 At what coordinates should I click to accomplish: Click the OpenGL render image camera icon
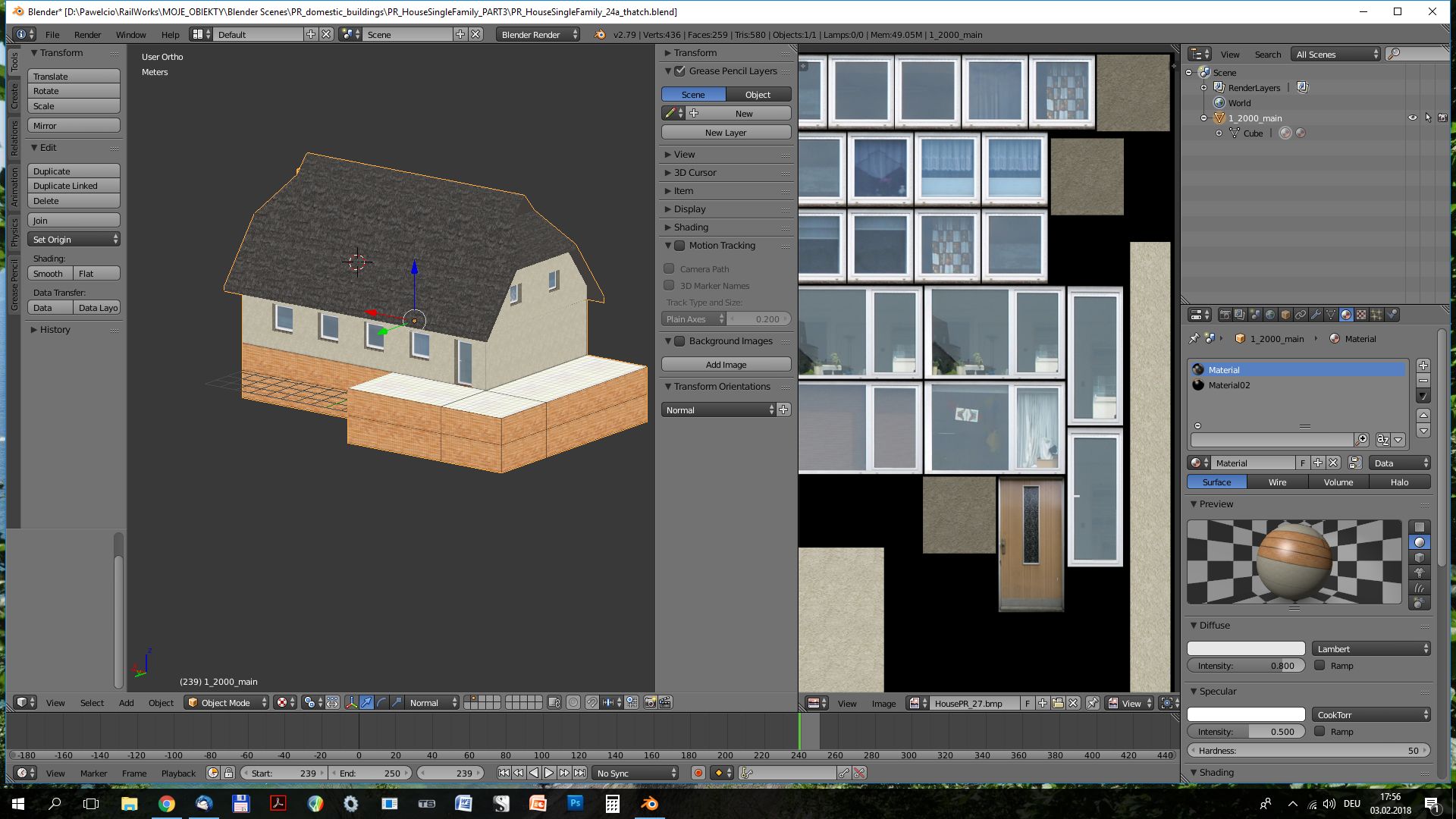coord(650,703)
